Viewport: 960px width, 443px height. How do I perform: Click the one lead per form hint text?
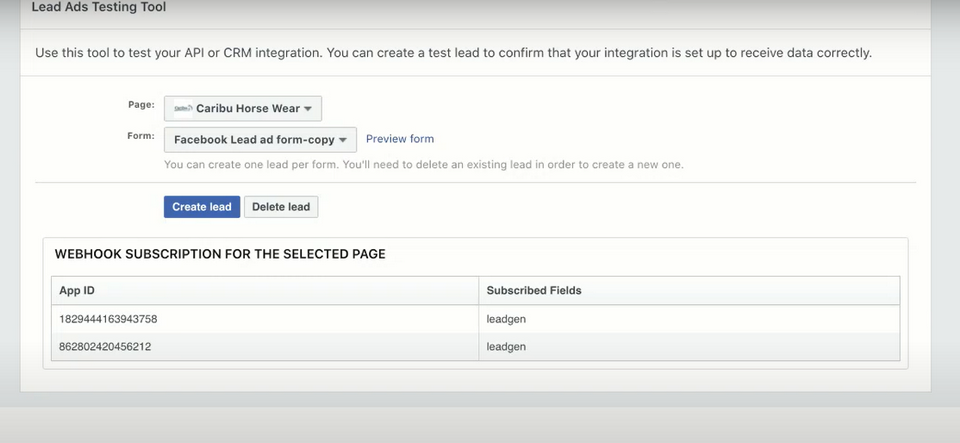tap(423, 164)
